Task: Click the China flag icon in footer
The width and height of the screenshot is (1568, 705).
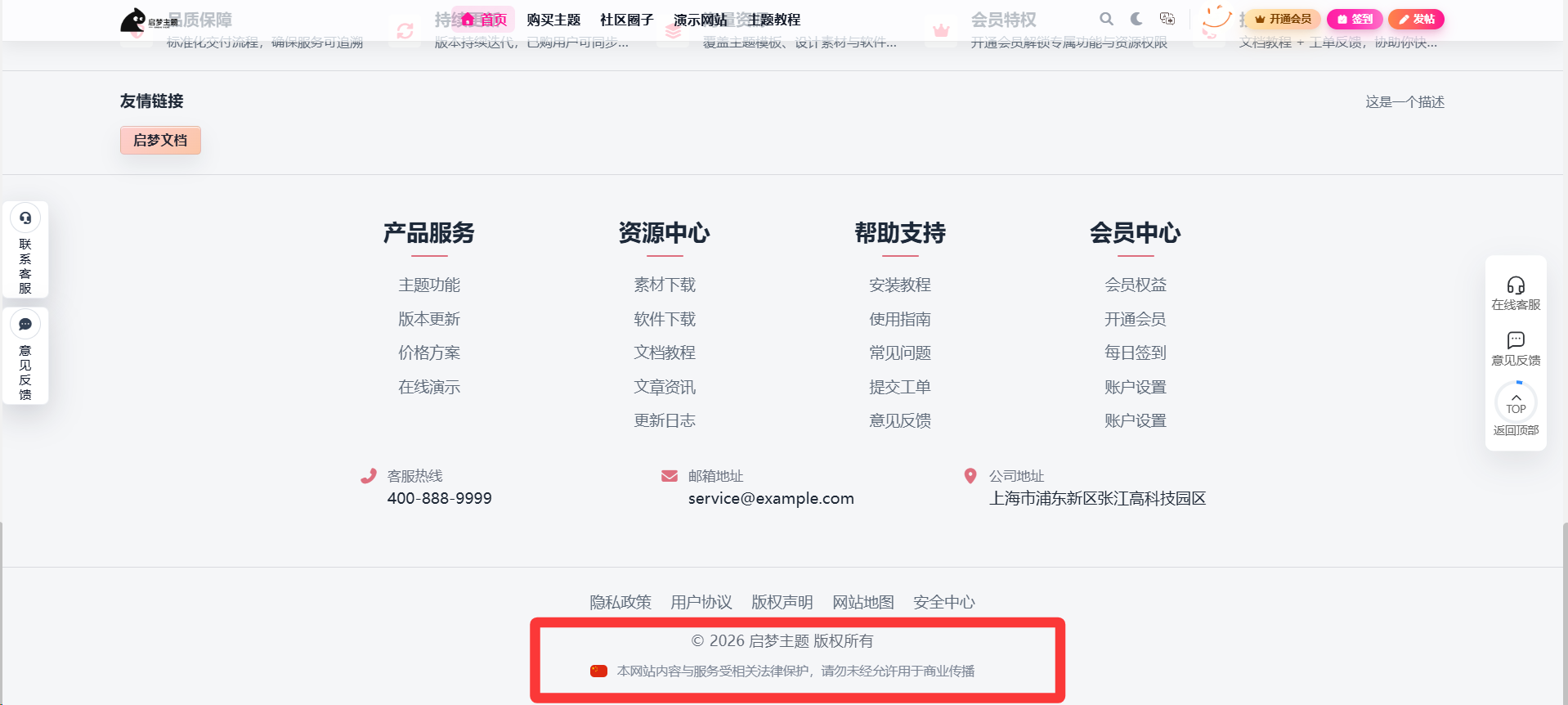Action: [598, 671]
